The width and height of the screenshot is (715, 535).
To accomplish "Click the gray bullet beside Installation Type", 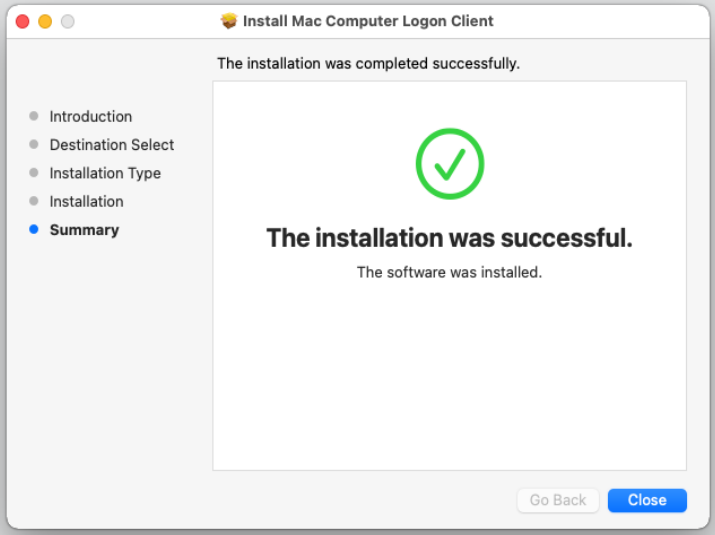I will click(x=34, y=173).
